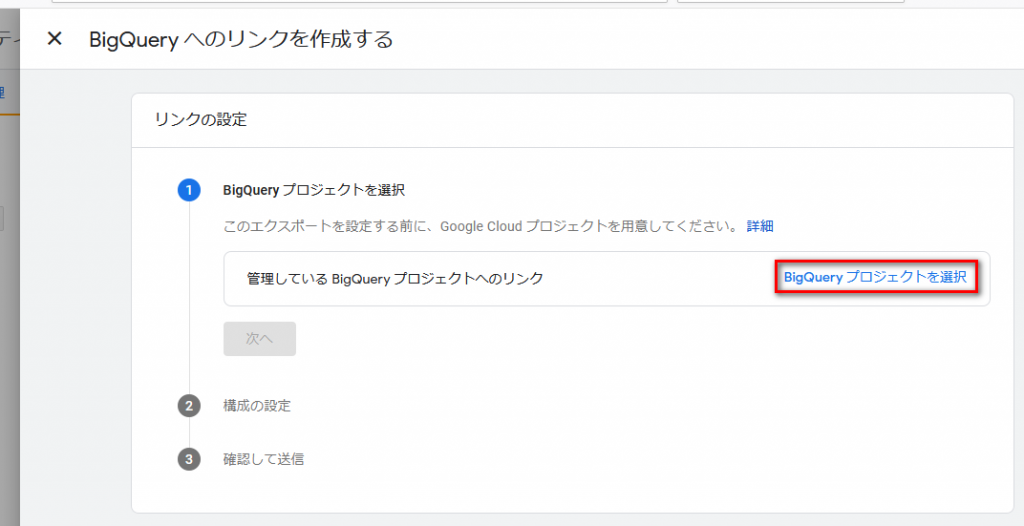Viewport: 1024px width, 526px height.
Task: Close the BigQuery link creation panel
Action: click(55, 39)
